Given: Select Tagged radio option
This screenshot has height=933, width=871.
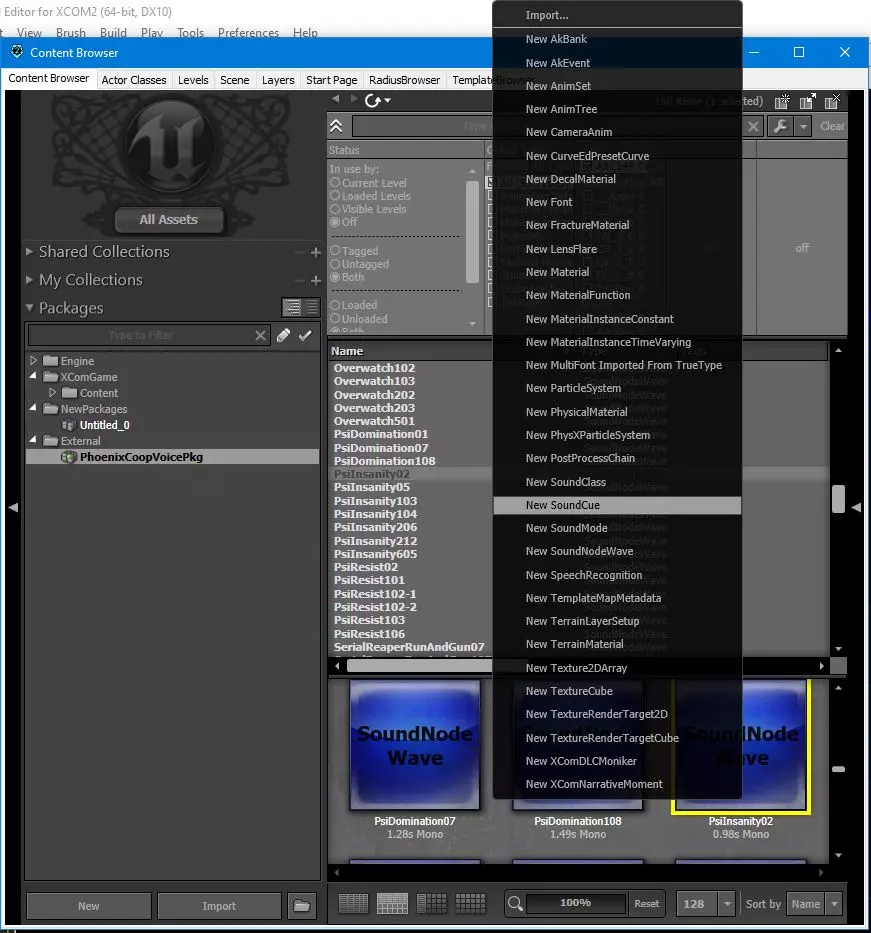Looking at the screenshot, I should tap(335, 251).
